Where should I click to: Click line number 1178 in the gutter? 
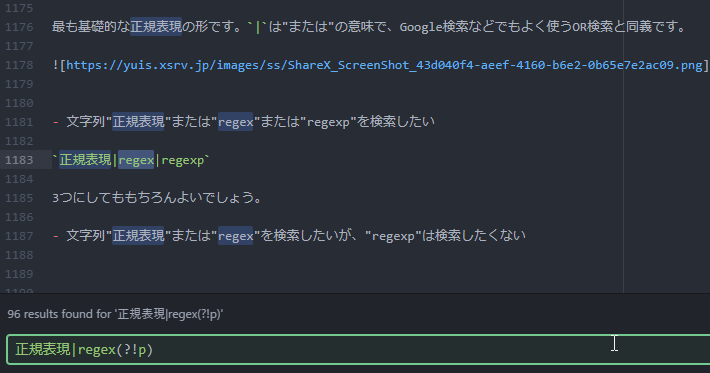click(19, 65)
